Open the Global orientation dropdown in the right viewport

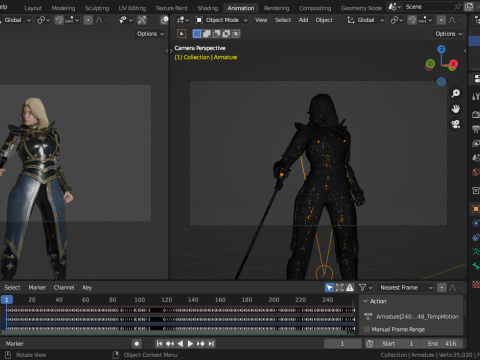click(x=365, y=20)
